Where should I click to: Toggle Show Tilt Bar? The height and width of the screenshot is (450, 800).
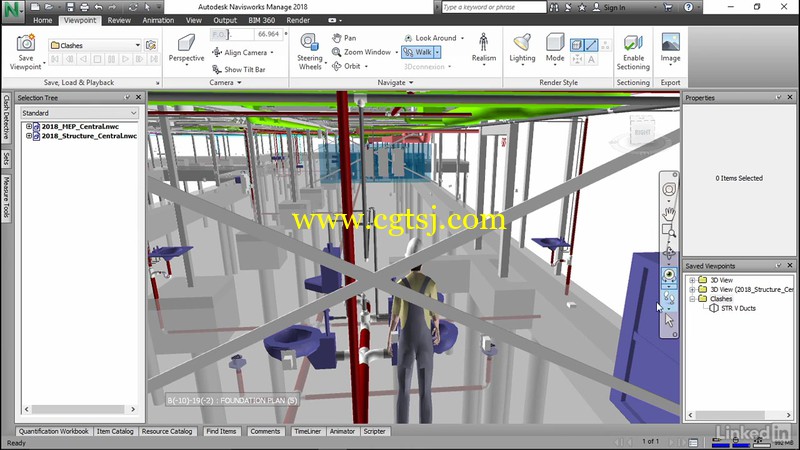[239, 69]
